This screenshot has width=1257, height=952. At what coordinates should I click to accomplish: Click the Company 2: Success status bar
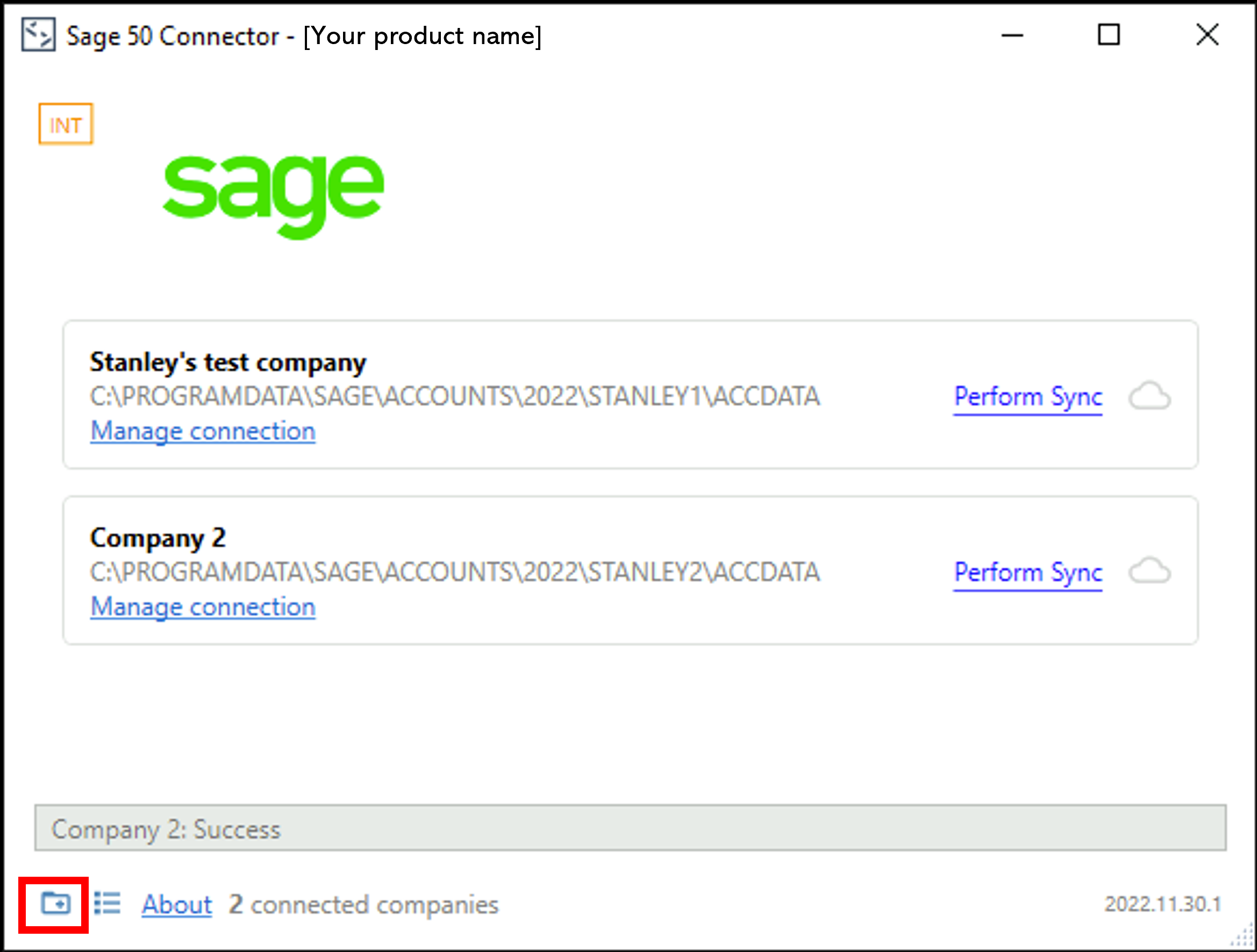(x=630, y=828)
